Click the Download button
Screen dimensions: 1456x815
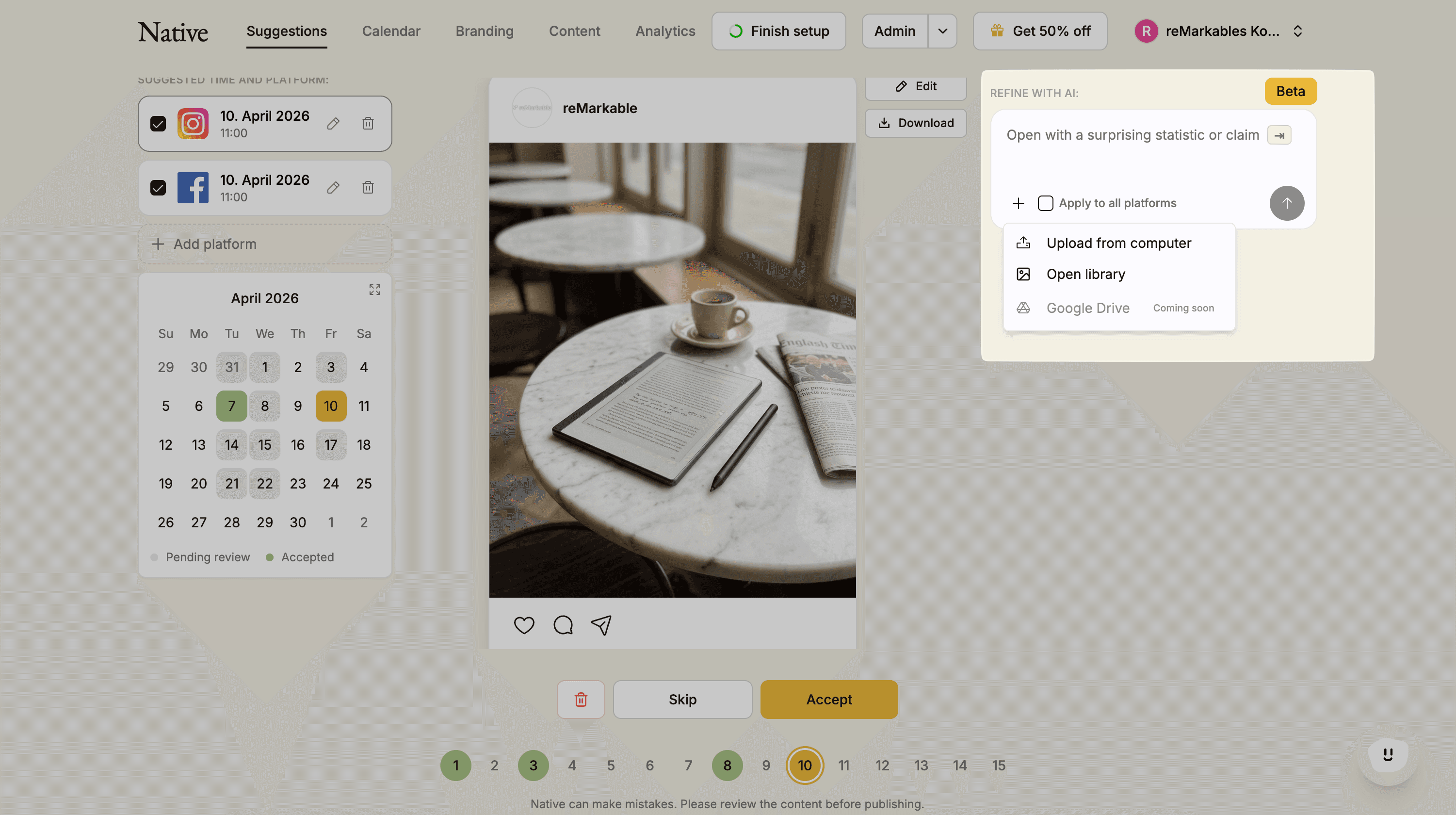(x=916, y=123)
